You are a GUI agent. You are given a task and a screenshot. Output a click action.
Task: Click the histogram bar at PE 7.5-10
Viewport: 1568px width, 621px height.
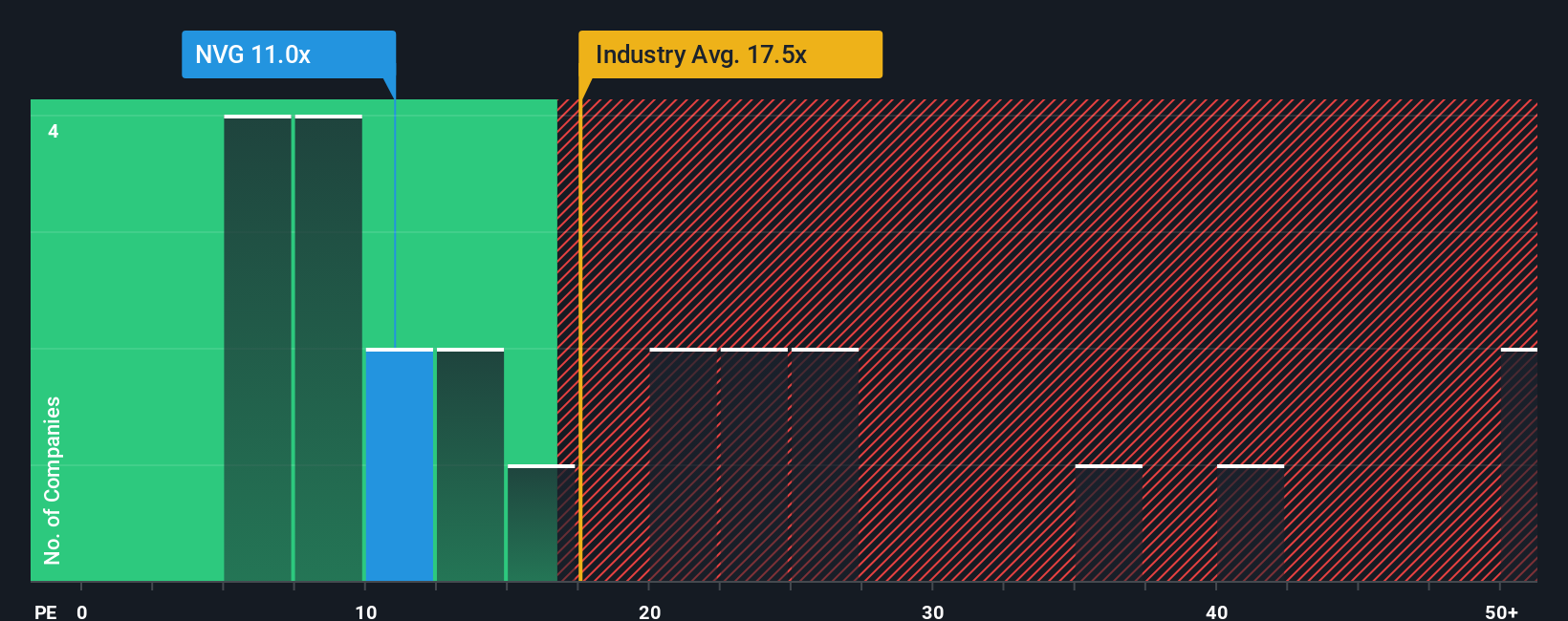329,349
